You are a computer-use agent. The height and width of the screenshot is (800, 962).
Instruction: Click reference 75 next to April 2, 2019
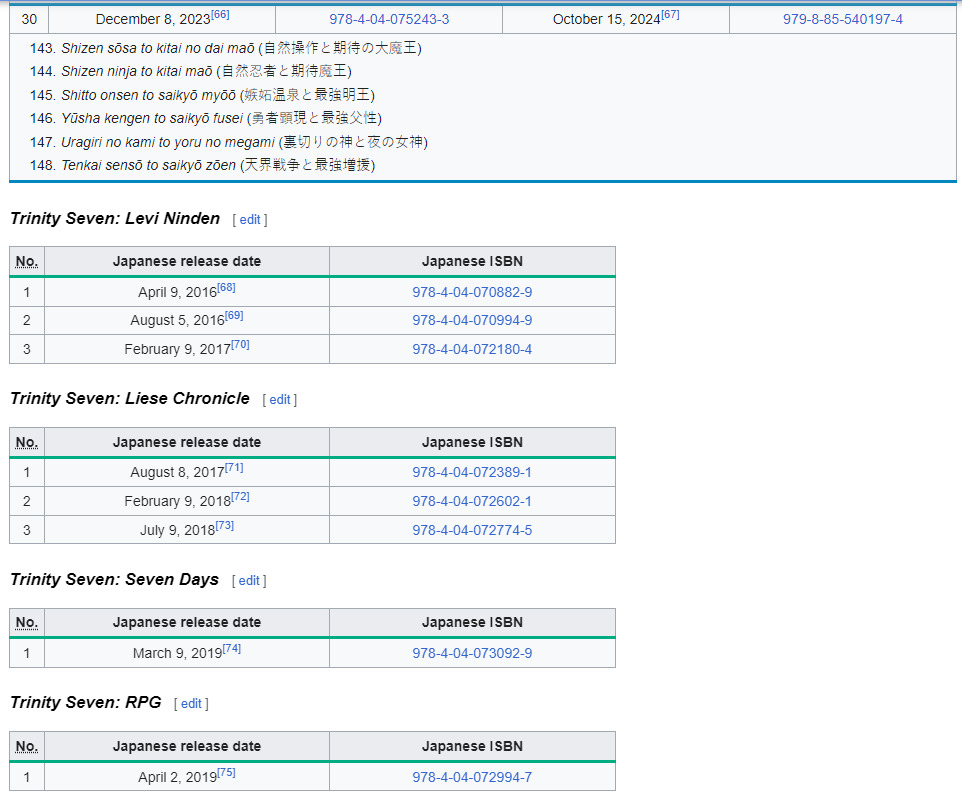[226, 772]
